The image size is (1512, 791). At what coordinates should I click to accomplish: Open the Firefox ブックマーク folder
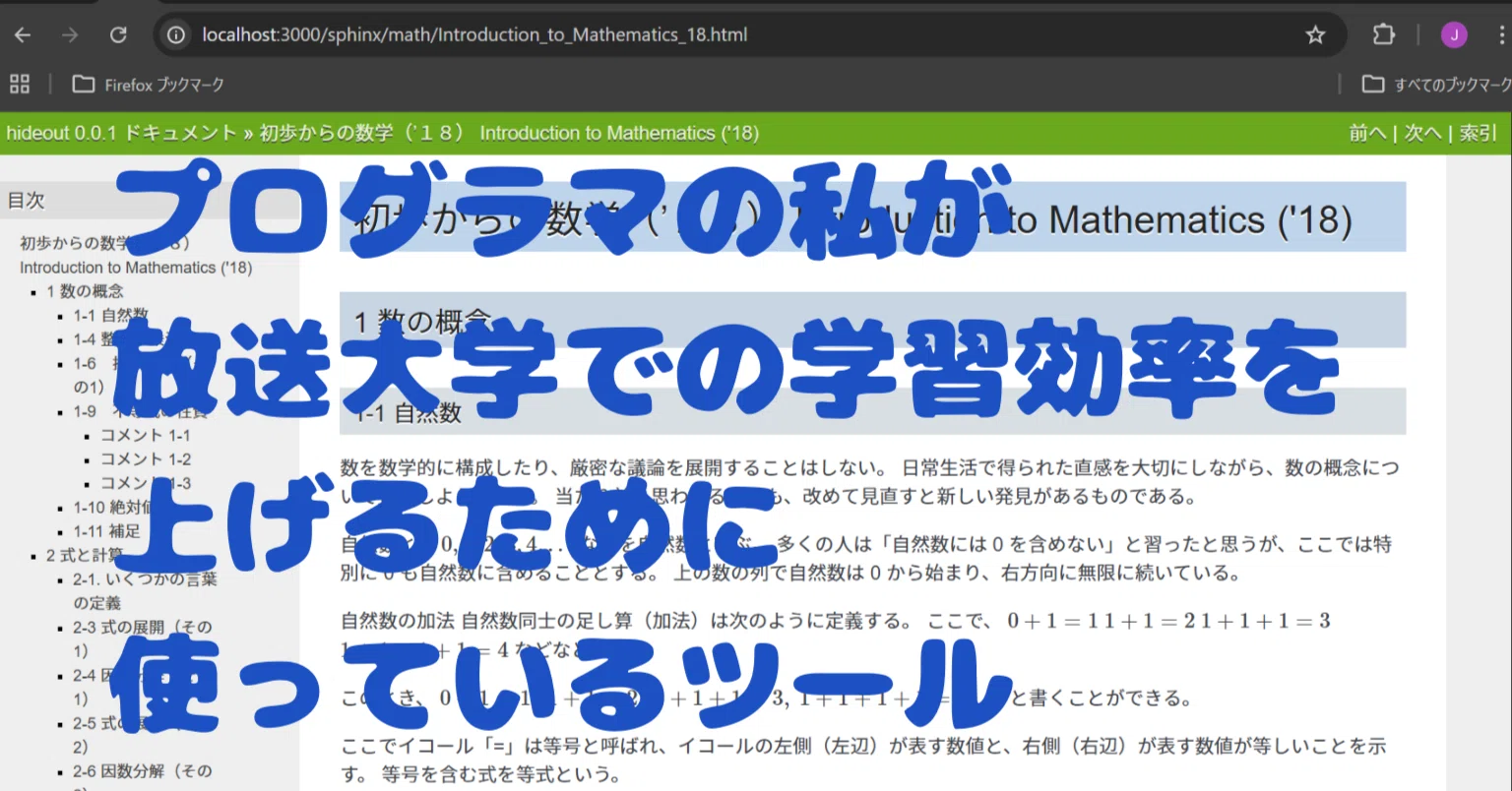(149, 85)
